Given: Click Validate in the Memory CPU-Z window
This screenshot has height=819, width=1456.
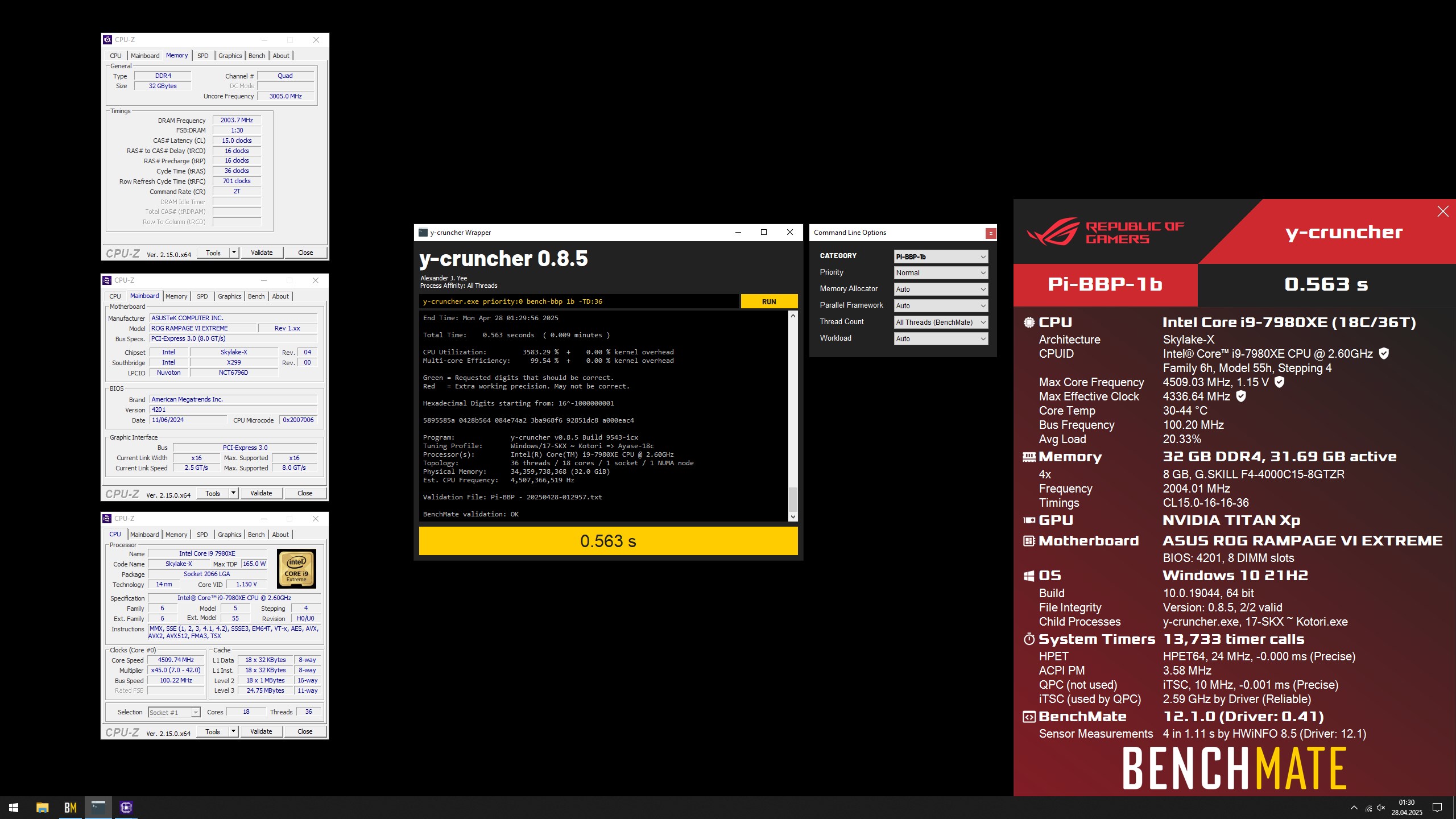Looking at the screenshot, I should point(262,253).
